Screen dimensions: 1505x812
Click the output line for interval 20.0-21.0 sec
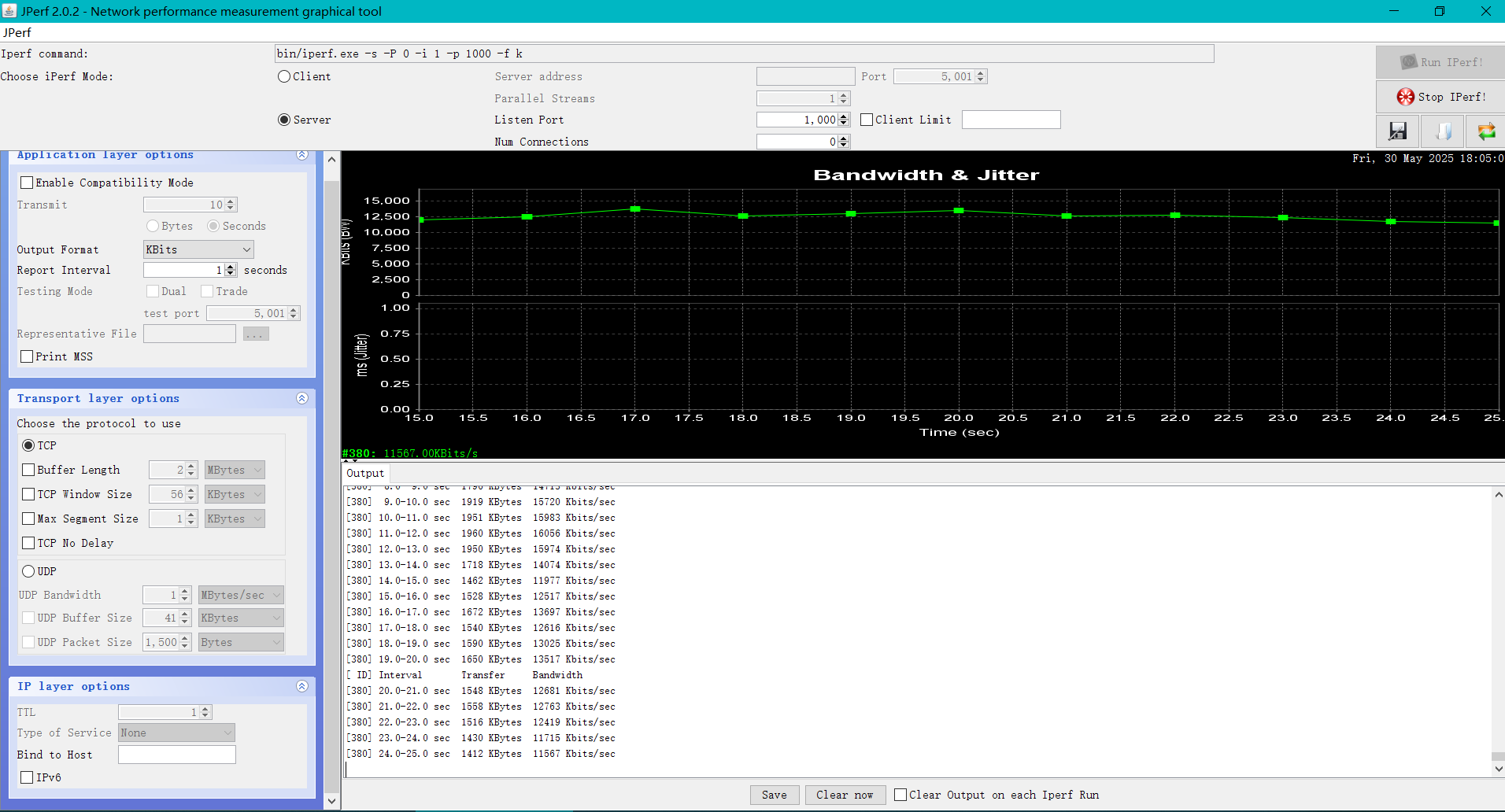pyautogui.click(x=481, y=691)
